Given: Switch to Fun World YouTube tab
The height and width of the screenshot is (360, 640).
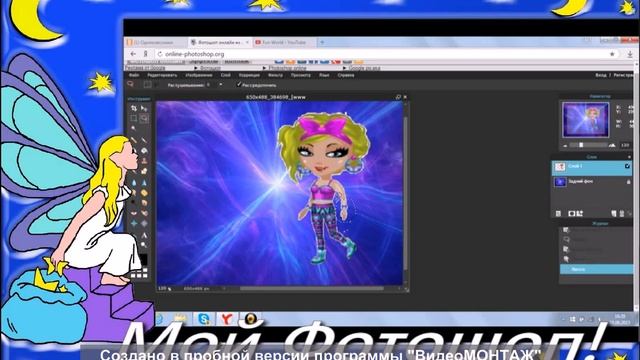Looking at the screenshot, I should 284,42.
